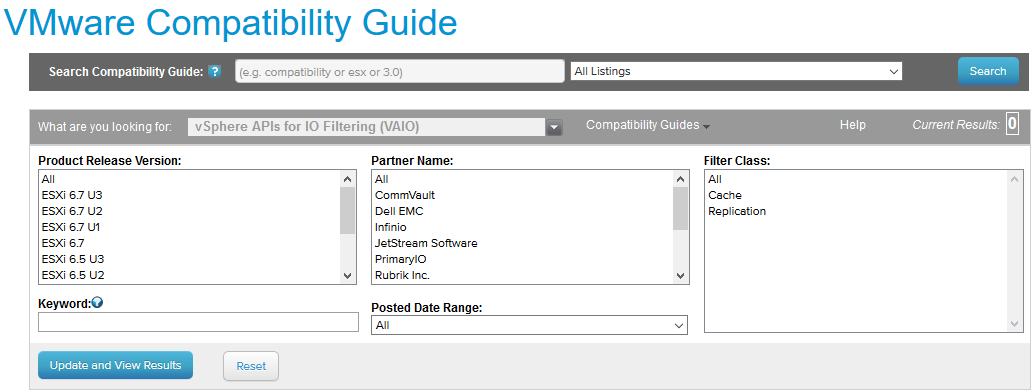Select ESXi 6.5 U2 in release versions
1032x391 pixels.
pos(189,275)
